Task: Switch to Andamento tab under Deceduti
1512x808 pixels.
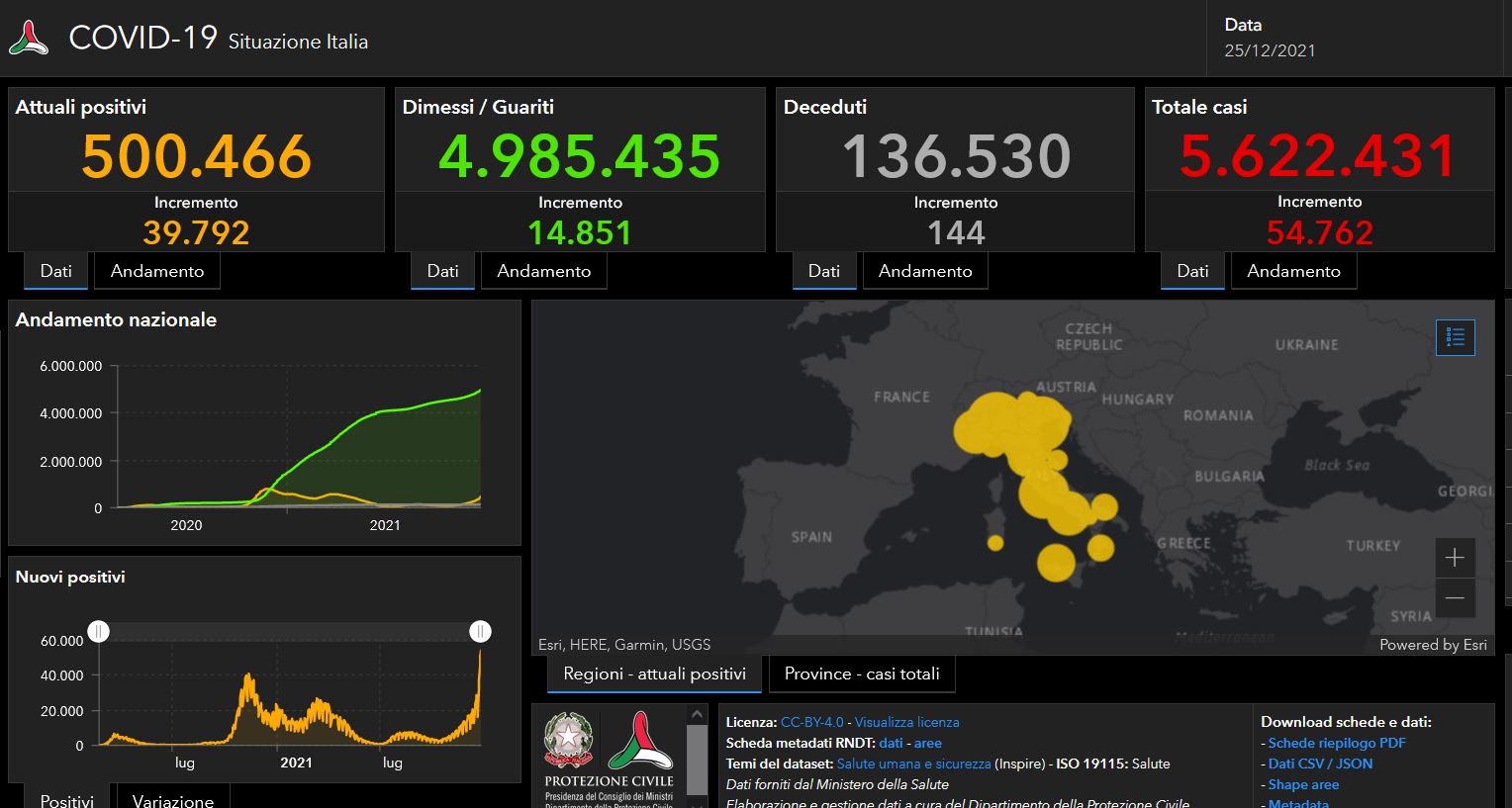Action: click(x=925, y=271)
